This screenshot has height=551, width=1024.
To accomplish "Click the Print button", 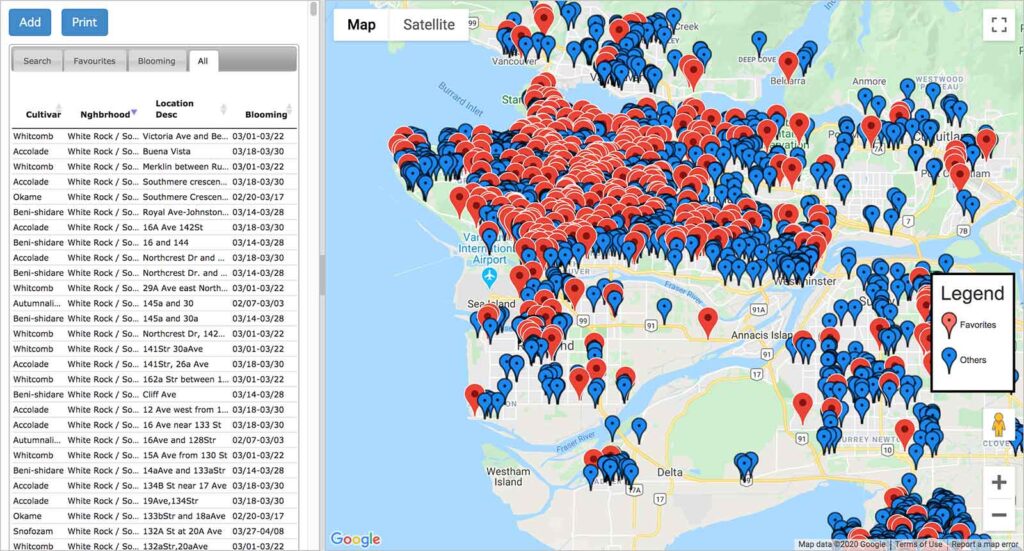I will coord(84,22).
